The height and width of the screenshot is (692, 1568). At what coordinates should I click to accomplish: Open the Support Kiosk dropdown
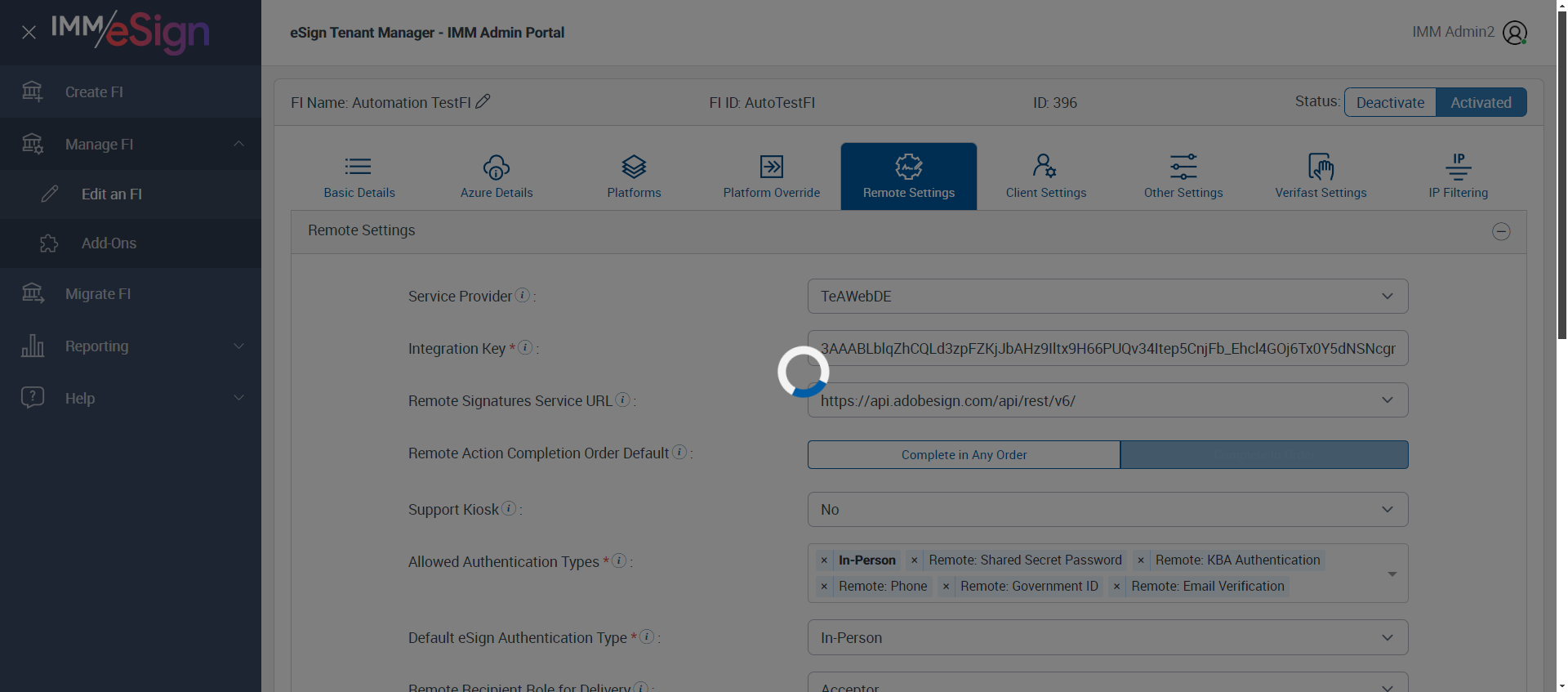tap(1107, 509)
